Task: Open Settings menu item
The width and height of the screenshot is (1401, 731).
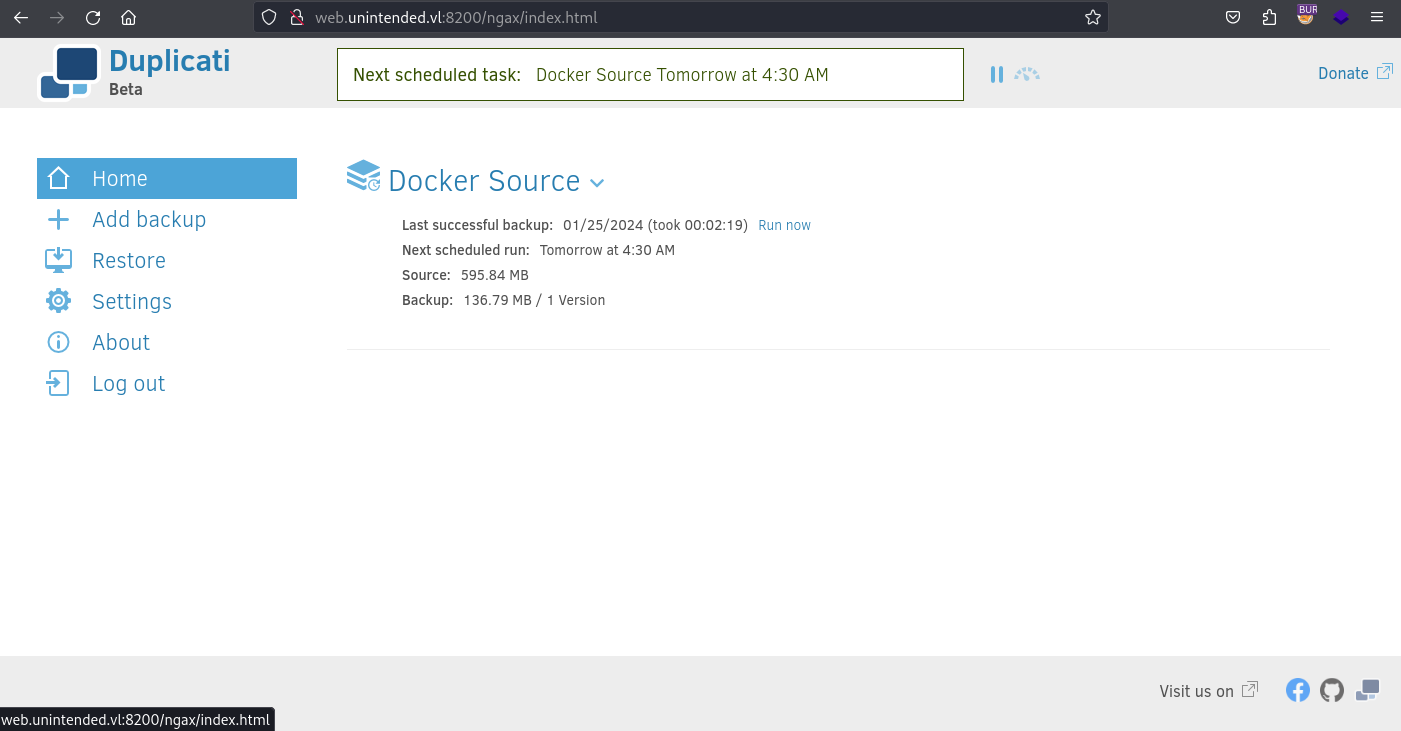Action: [x=167, y=301]
